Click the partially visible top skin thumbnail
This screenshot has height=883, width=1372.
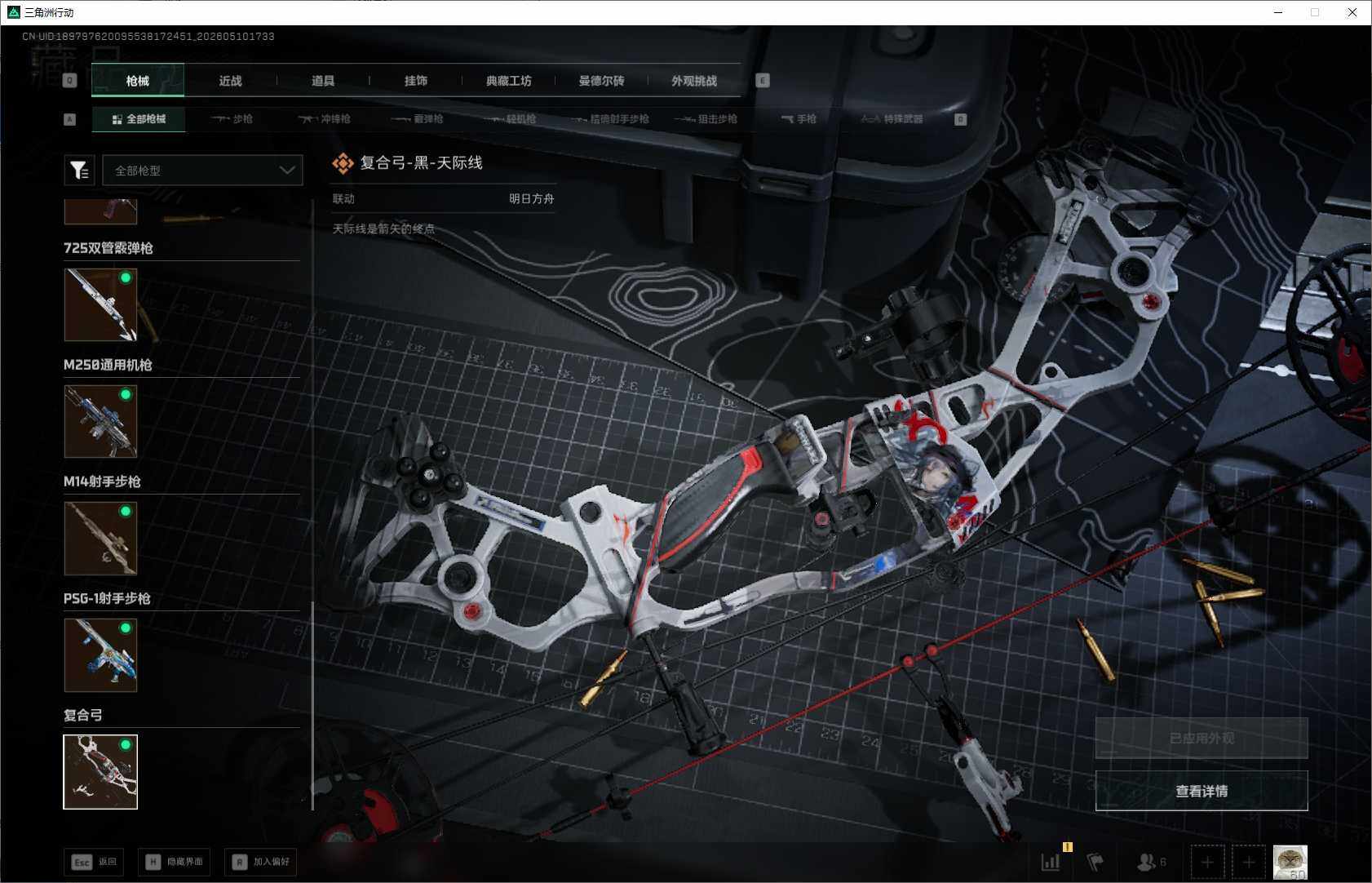click(x=100, y=211)
